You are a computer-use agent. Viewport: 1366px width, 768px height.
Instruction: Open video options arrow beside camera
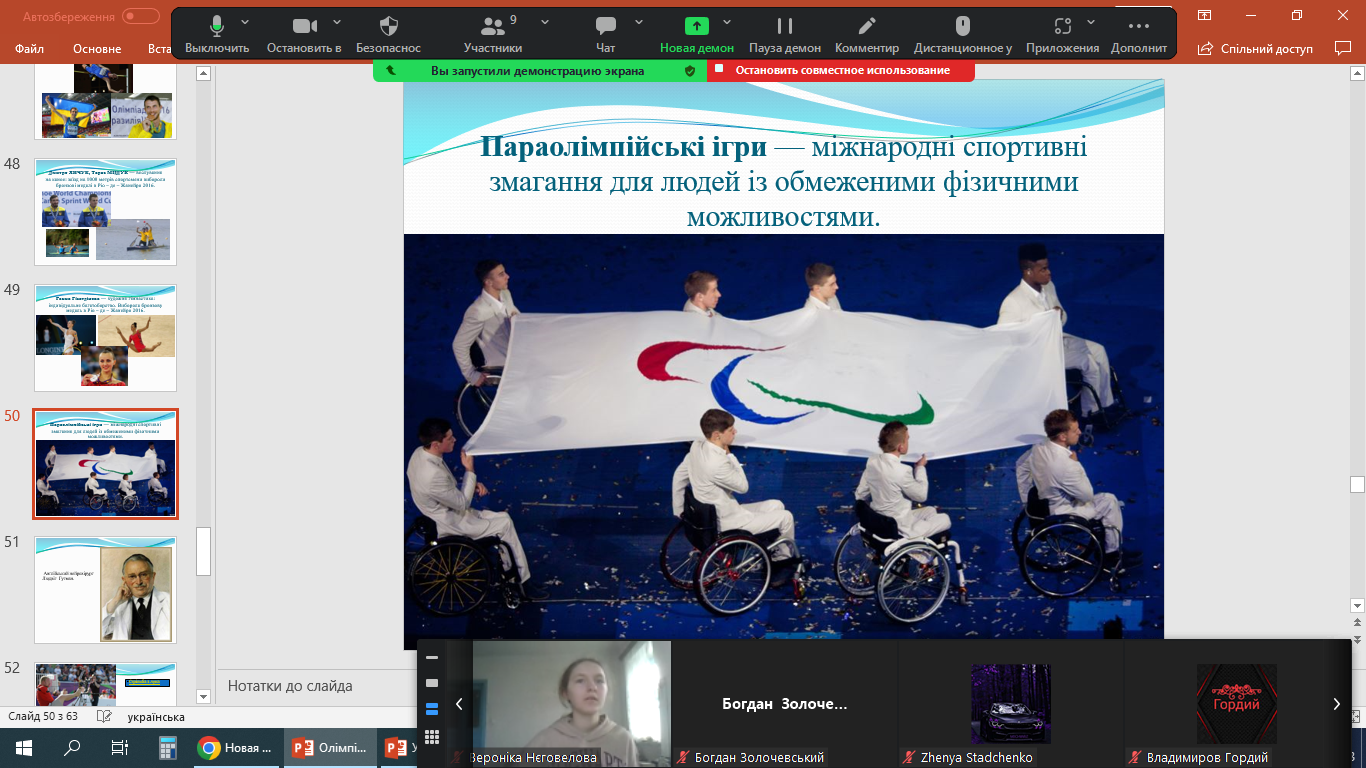pyautogui.click(x=336, y=22)
